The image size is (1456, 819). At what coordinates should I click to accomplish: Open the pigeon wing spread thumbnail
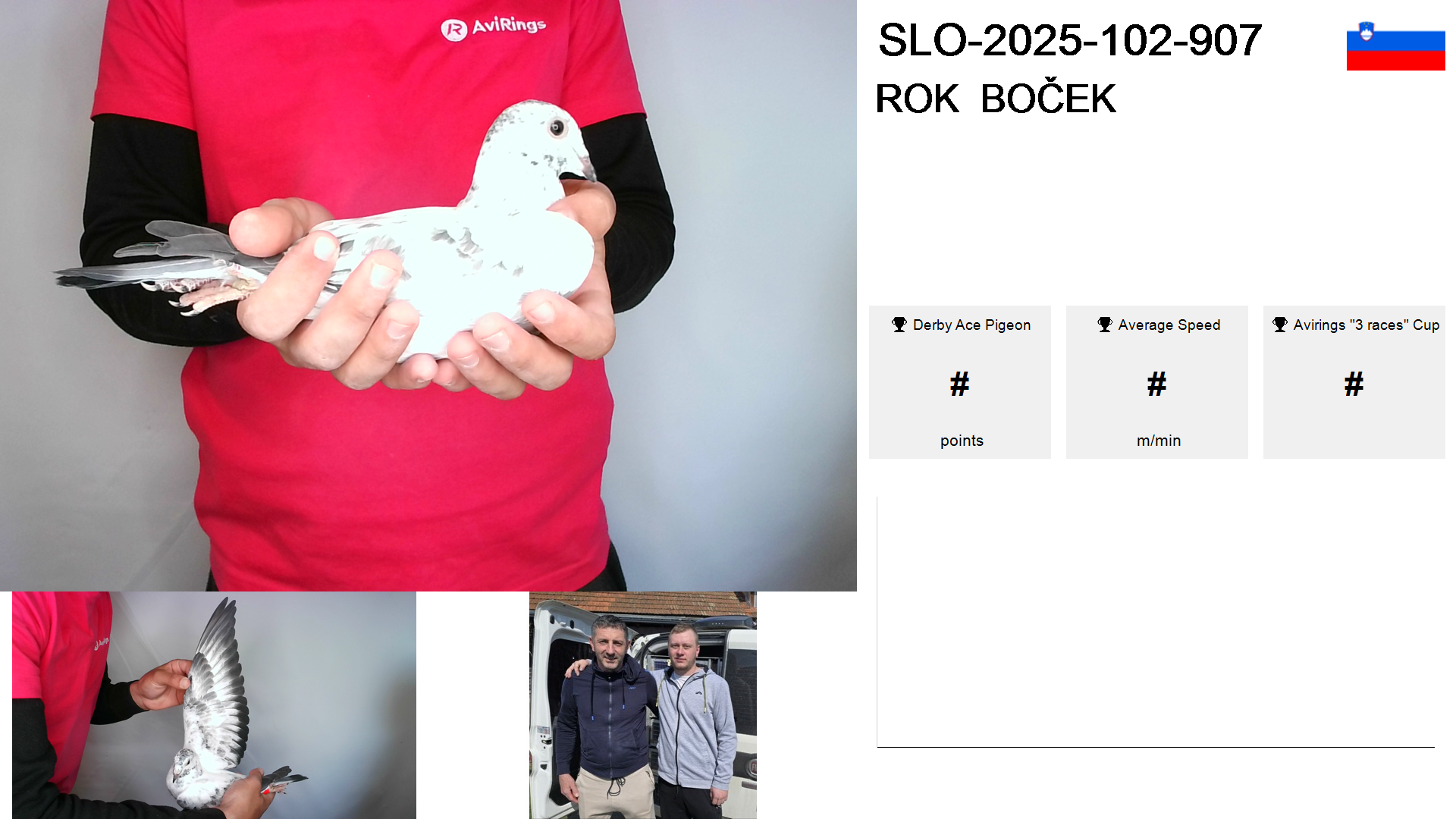[x=214, y=705]
